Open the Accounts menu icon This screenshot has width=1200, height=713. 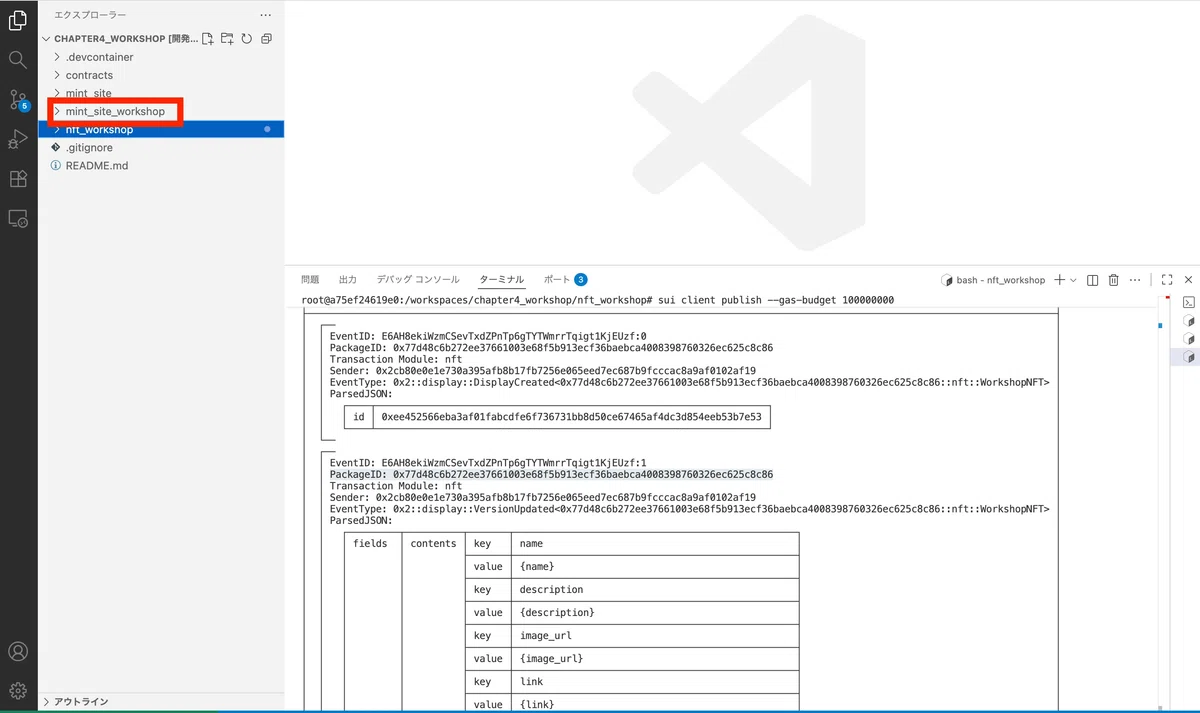tap(18, 651)
